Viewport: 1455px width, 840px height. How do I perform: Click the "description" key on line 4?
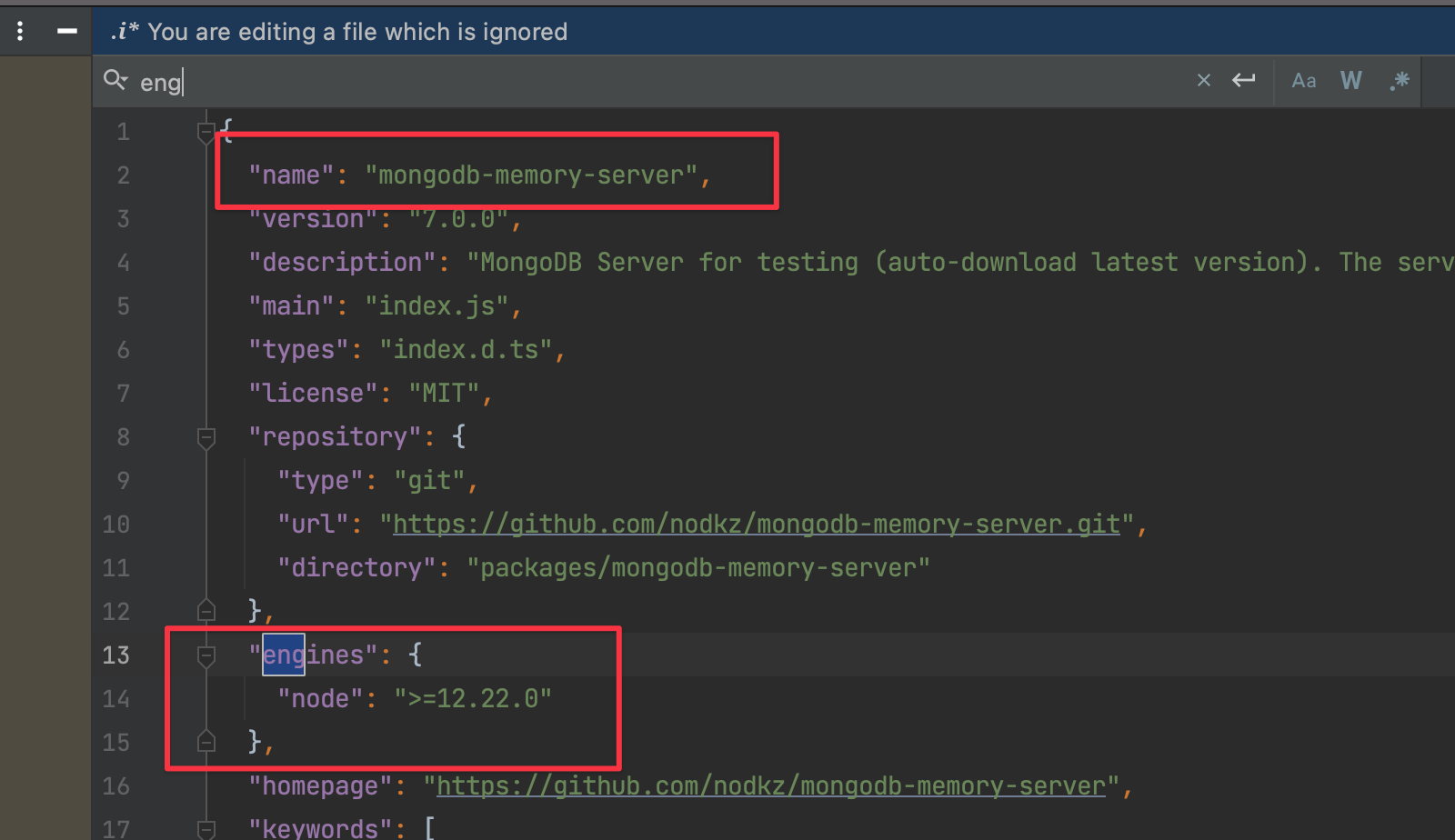tap(342, 263)
